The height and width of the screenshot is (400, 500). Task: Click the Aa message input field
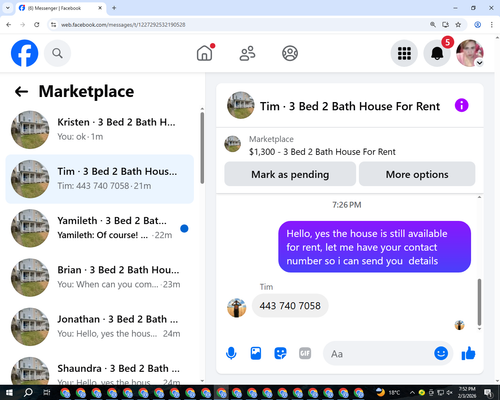coord(377,353)
